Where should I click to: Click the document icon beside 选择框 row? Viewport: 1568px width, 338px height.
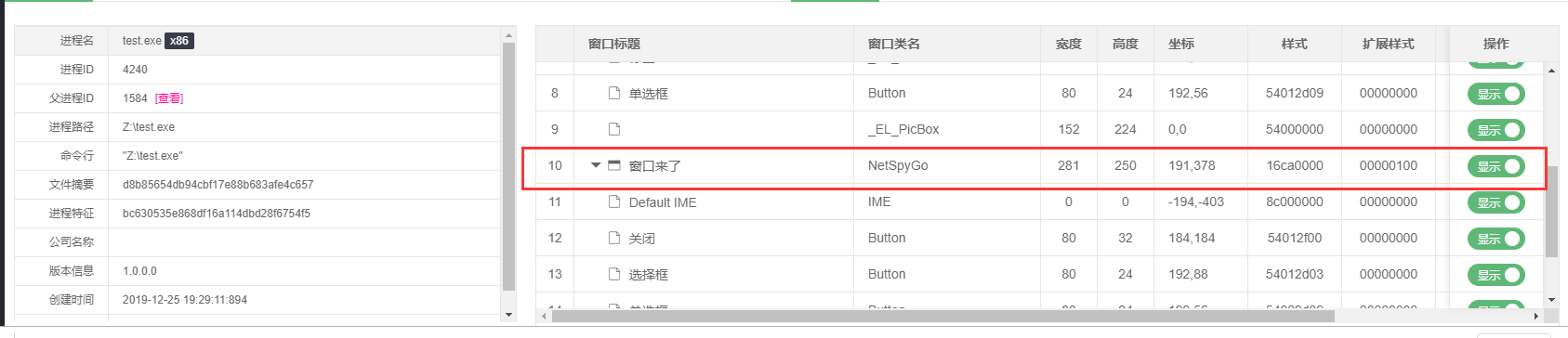point(613,274)
